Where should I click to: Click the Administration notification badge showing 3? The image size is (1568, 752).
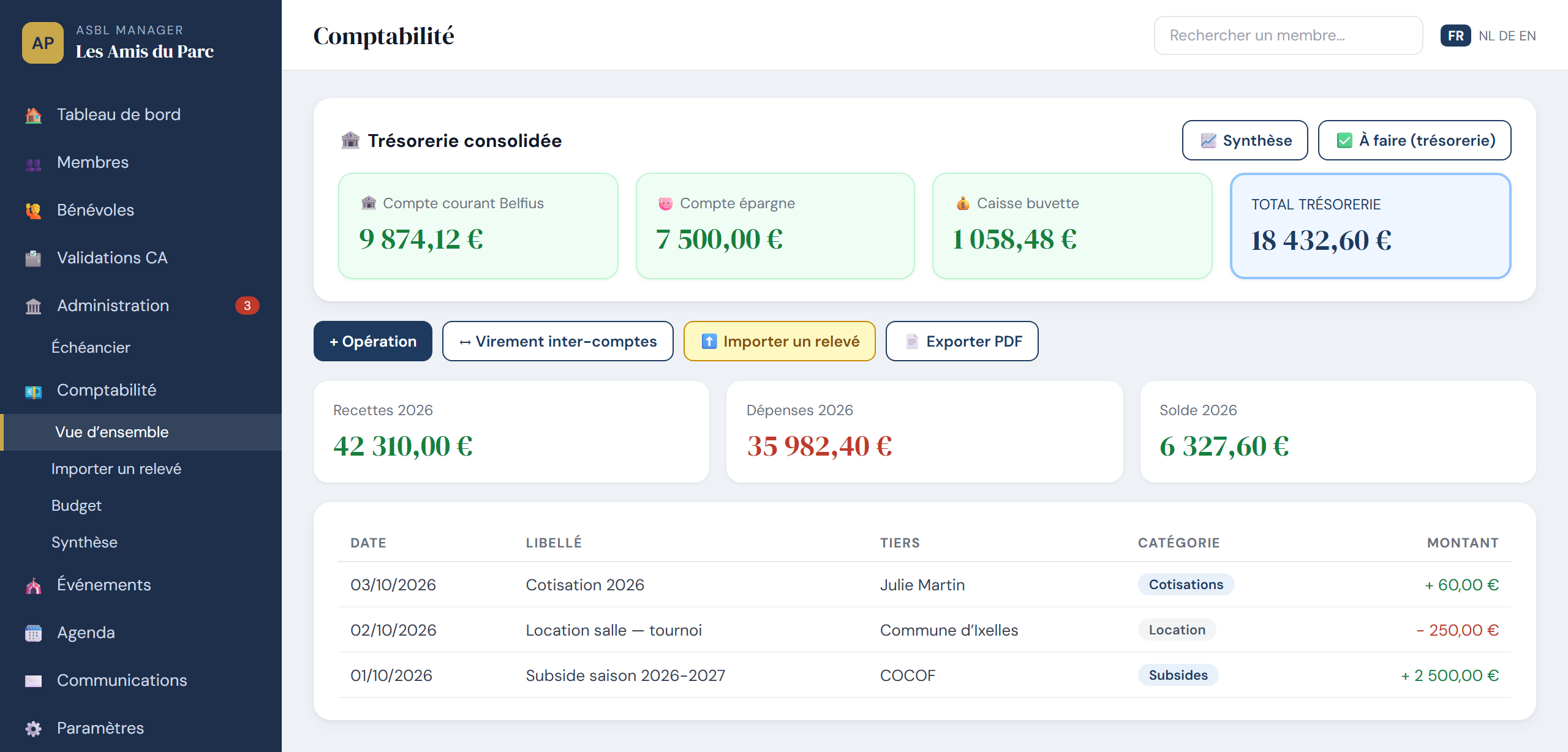tap(247, 306)
